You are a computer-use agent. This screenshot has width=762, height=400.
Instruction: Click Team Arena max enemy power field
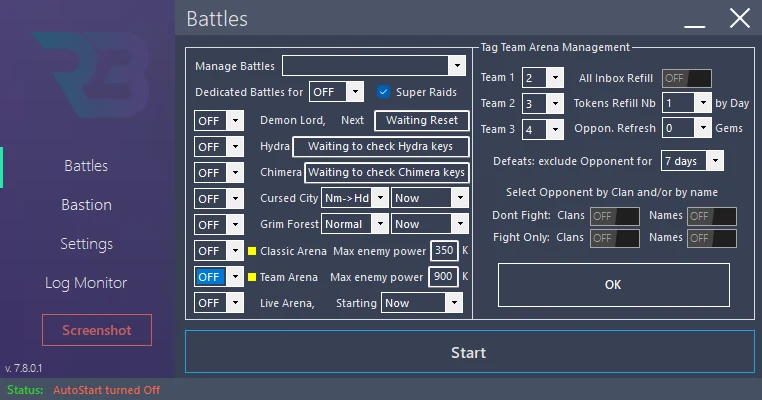(x=443, y=277)
